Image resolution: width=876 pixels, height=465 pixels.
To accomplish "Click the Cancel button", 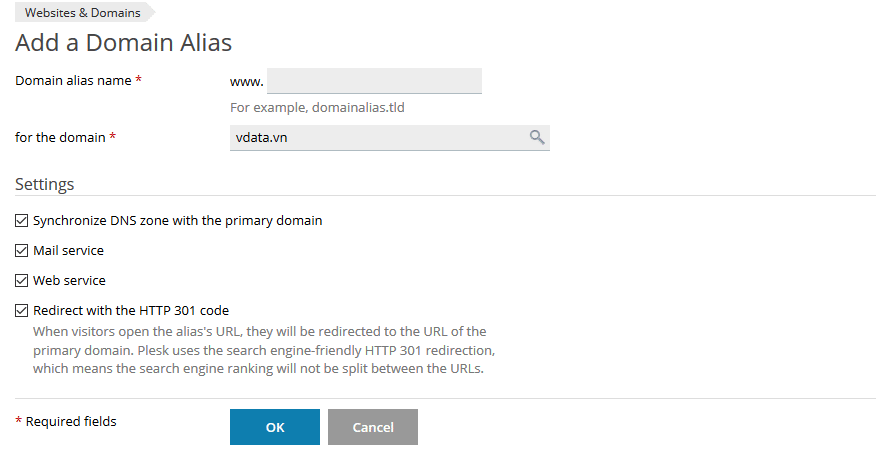I will [x=373, y=427].
